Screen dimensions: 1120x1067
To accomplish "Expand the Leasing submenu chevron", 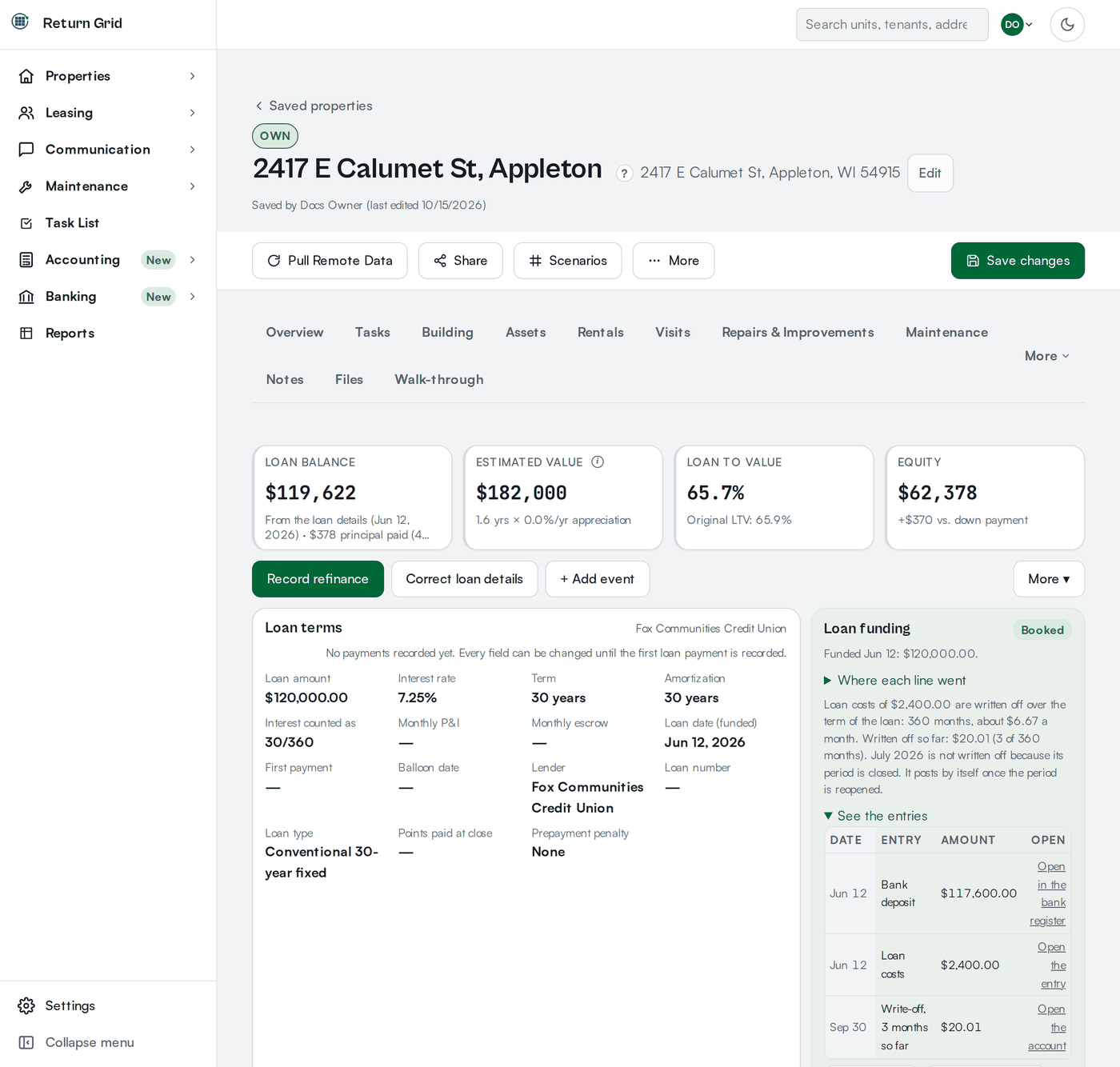I will (x=192, y=113).
